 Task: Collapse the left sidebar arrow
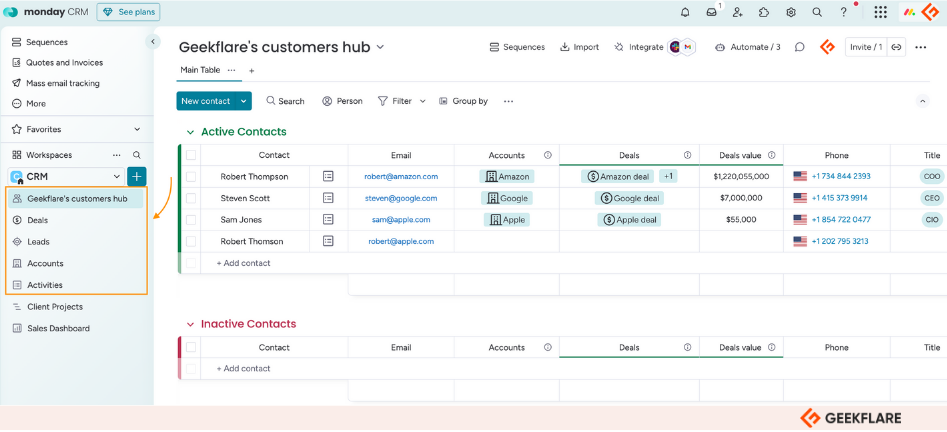153,42
